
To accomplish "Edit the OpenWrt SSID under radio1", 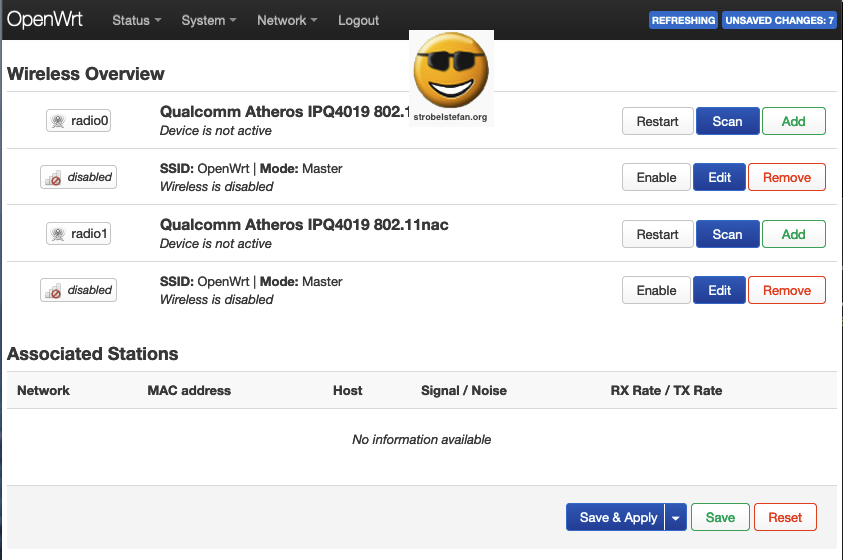I will [719, 290].
